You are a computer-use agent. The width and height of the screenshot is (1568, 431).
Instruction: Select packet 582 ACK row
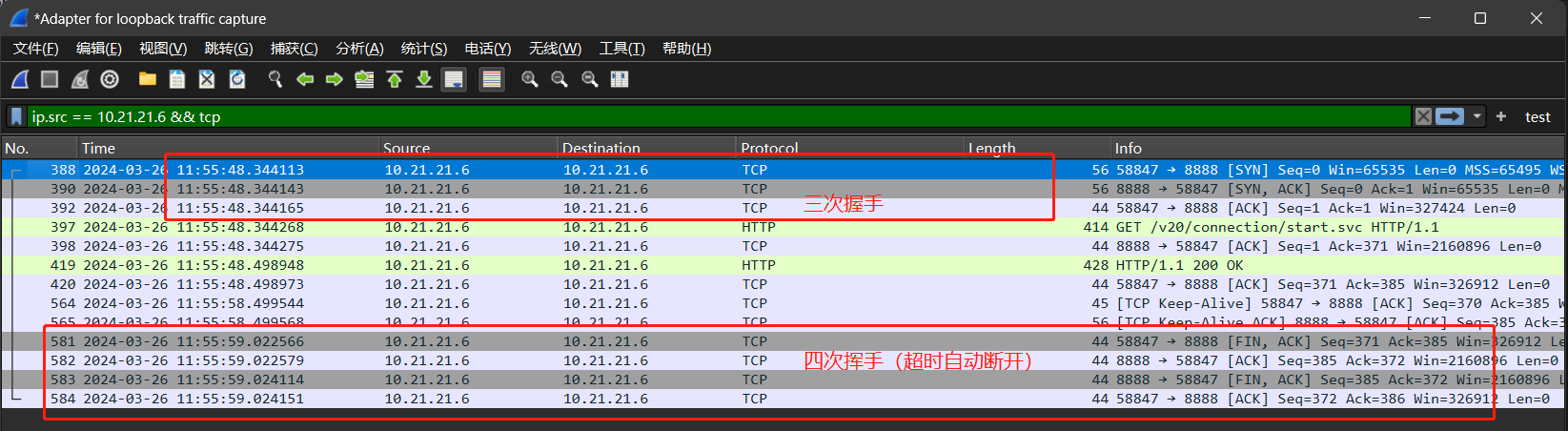(783, 360)
